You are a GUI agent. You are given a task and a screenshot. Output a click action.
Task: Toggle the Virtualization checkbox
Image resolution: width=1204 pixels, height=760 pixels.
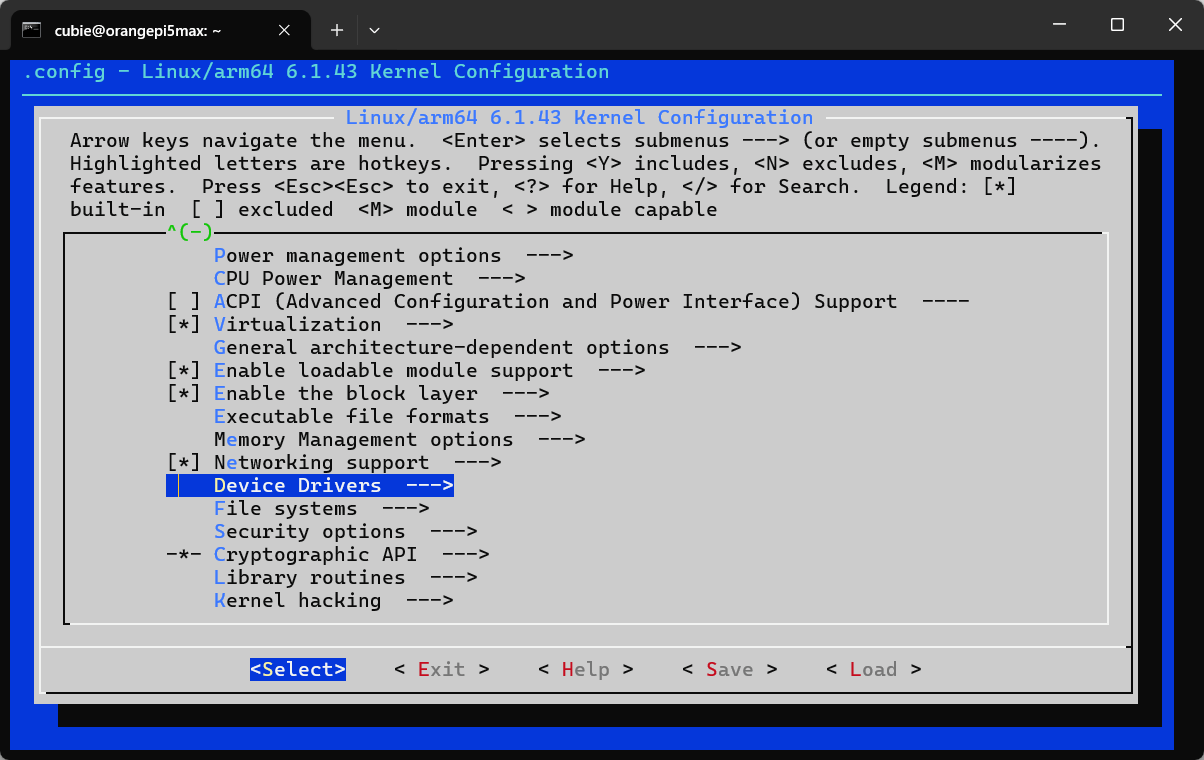pyautogui.click(x=184, y=325)
